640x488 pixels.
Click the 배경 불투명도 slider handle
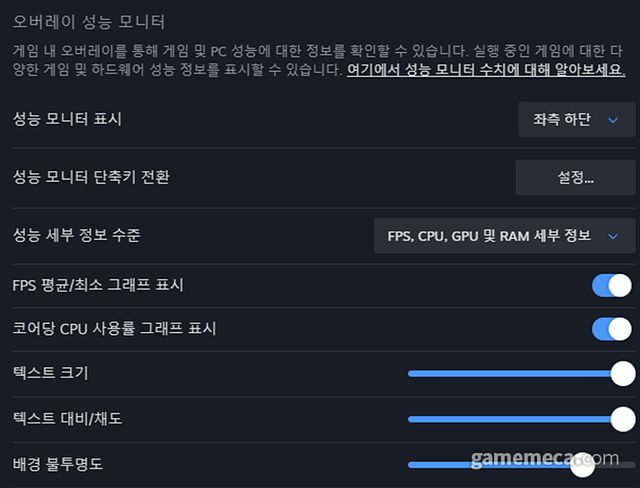pyautogui.click(x=582, y=464)
